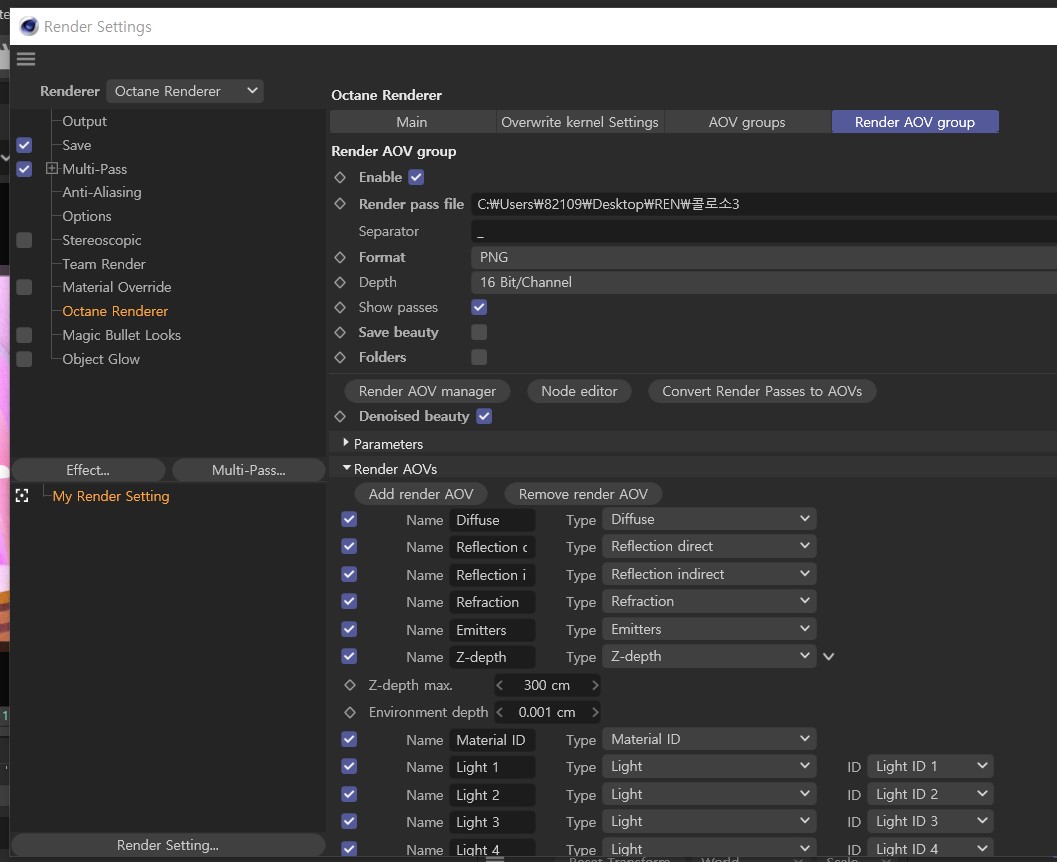1057x862 pixels.
Task: Collapse Z-depth options chevron
Action: pyautogui.click(x=829, y=656)
